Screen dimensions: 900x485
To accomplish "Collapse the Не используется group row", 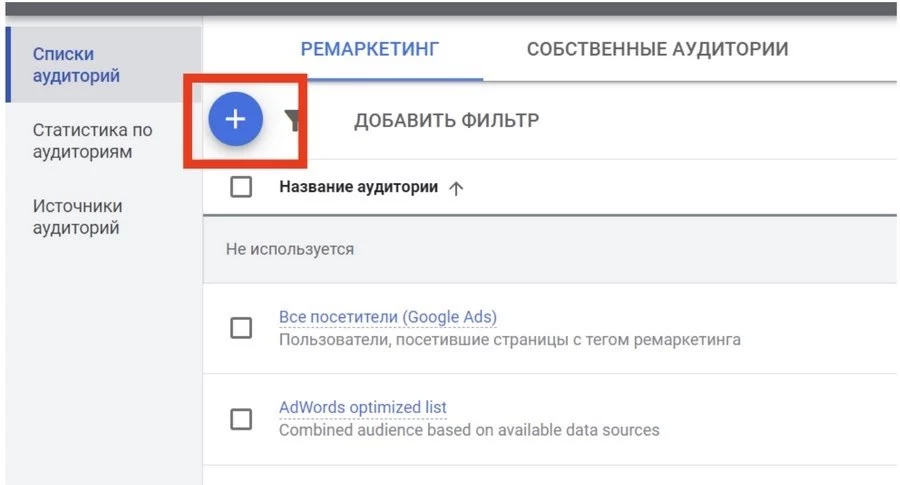I will click(290, 249).
